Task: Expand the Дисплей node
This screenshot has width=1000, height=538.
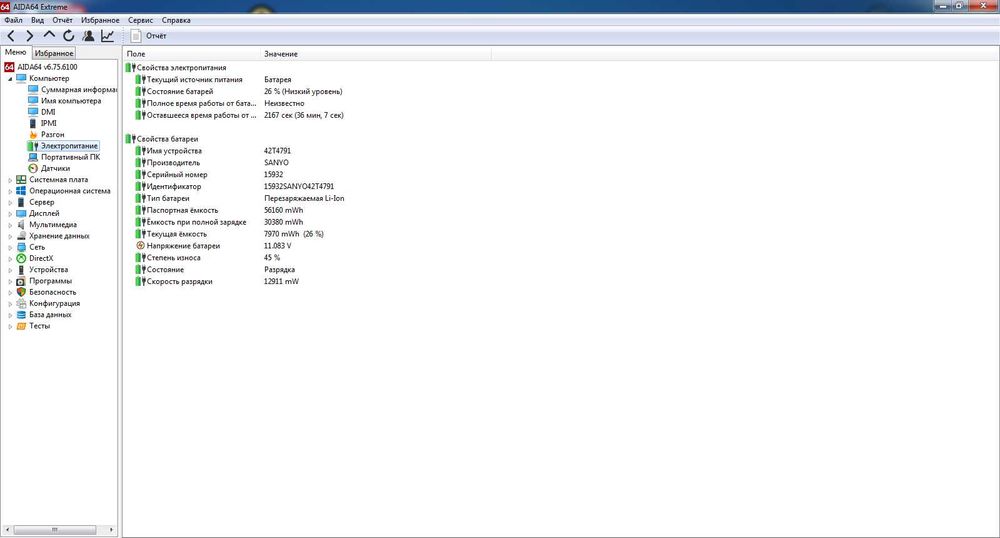Action: pos(10,214)
